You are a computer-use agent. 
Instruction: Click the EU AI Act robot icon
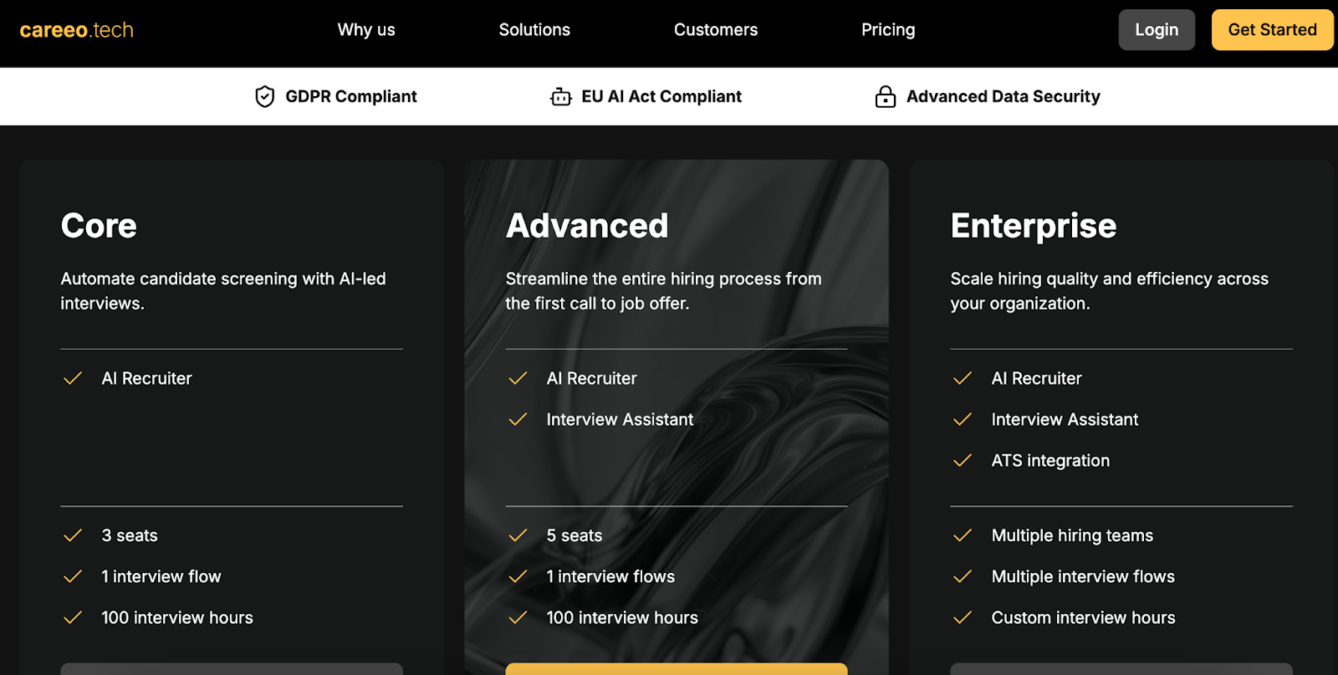pos(560,96)
